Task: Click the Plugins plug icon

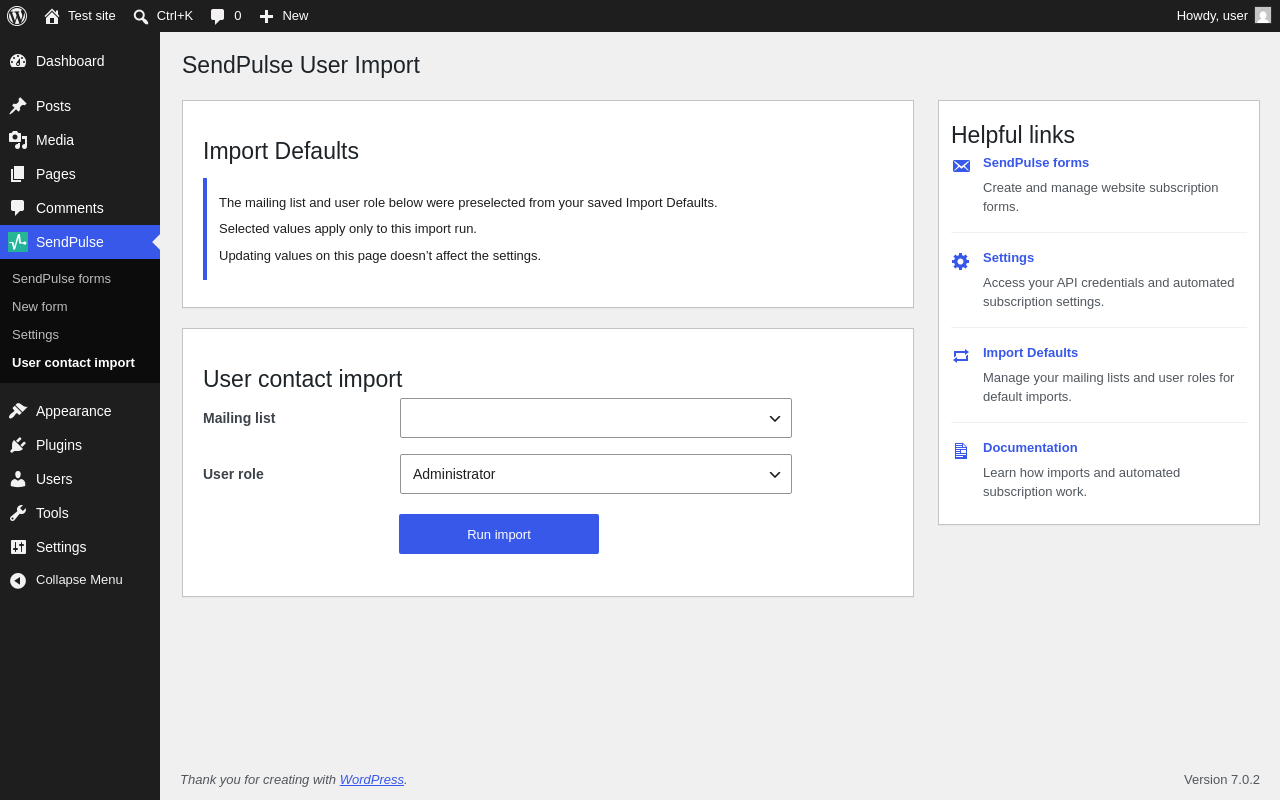Action: 18,445
